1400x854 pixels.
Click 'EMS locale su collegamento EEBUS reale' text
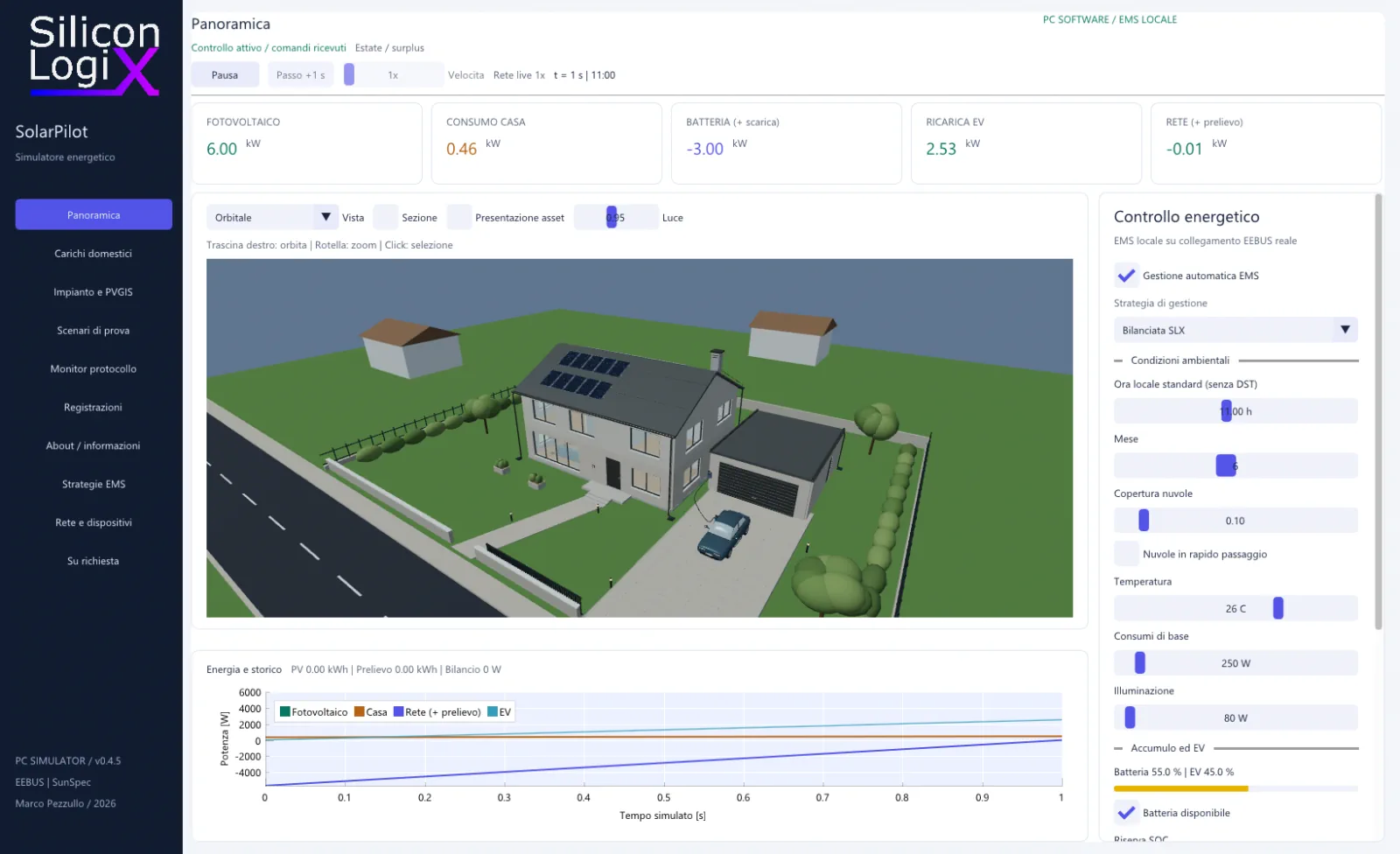[x=1205, y=241]
